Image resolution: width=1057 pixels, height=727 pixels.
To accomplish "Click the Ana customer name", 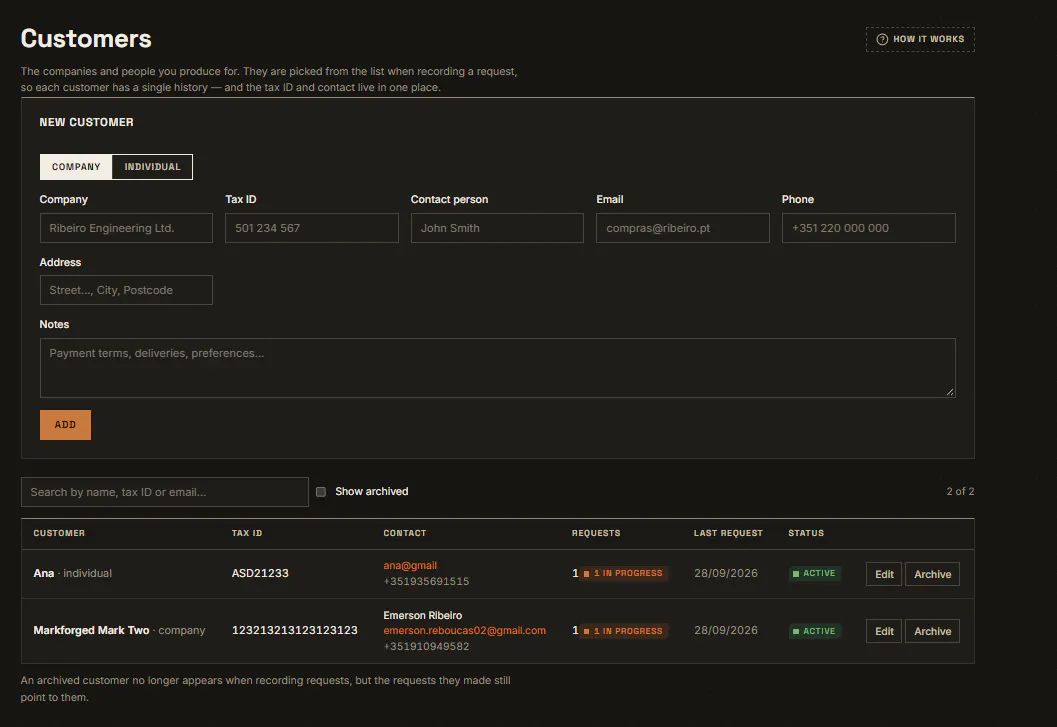I will (x=44, y=573).
